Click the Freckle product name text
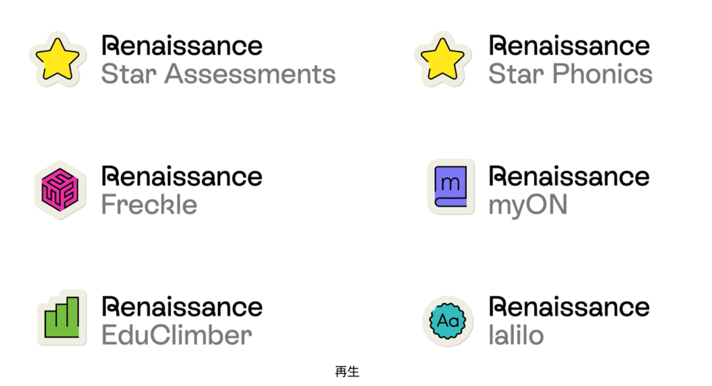The width and height of the screenshot is (712, 386). [149, 205]
